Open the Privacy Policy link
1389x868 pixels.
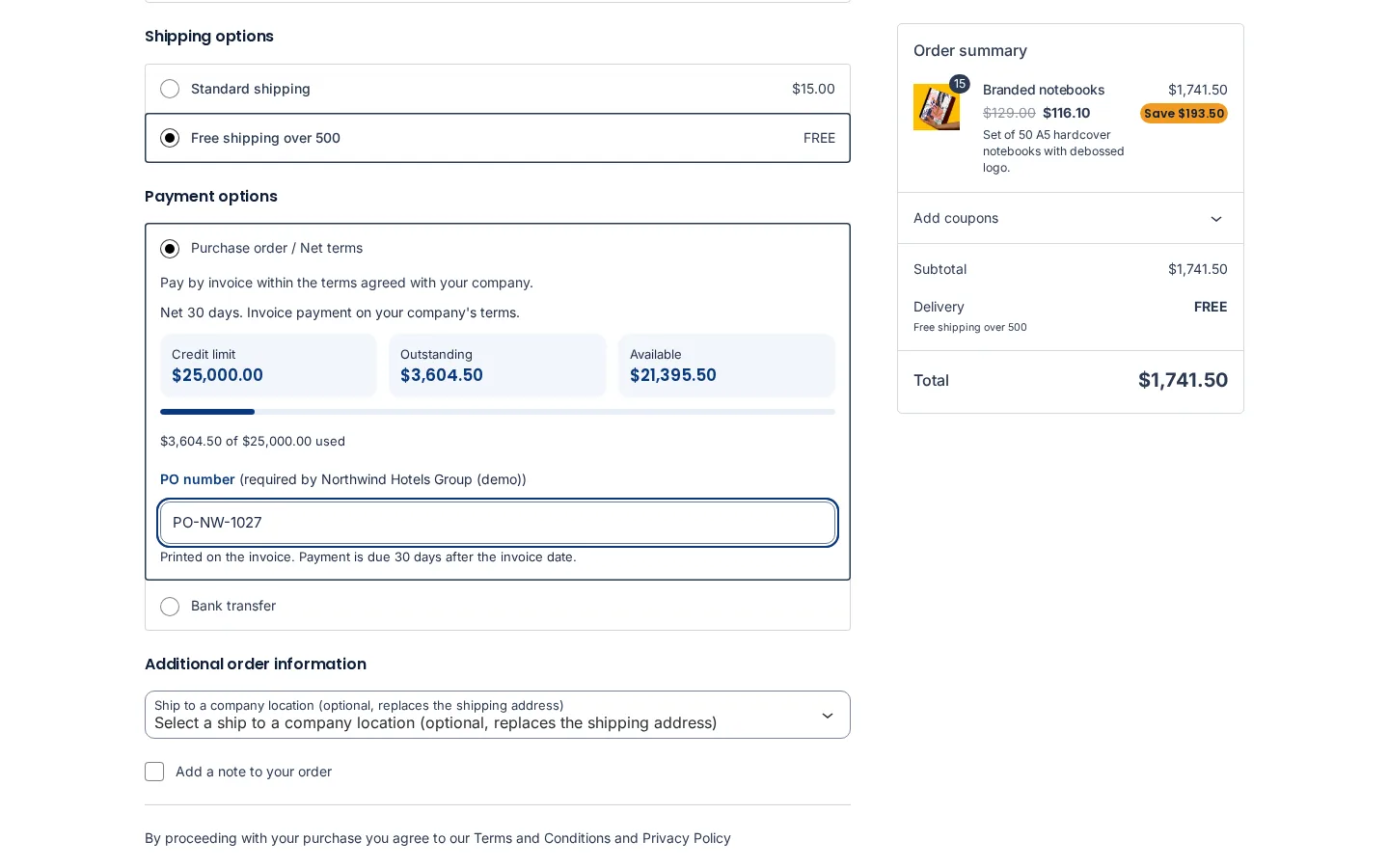687,838
